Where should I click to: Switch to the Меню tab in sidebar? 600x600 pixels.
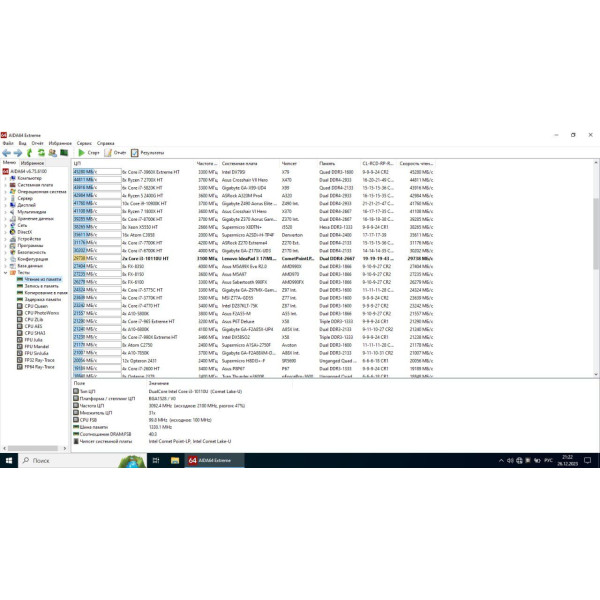click(x=9, y=163)
